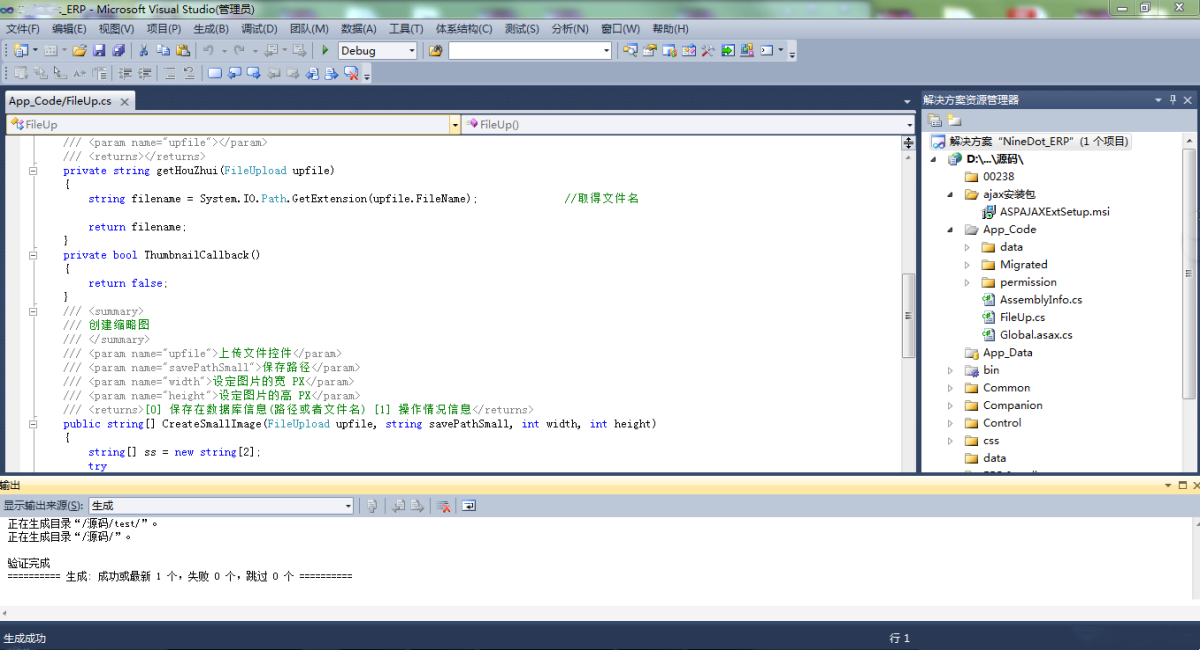
Task: Decrease indent via the outdent icon
Action: 125,73
